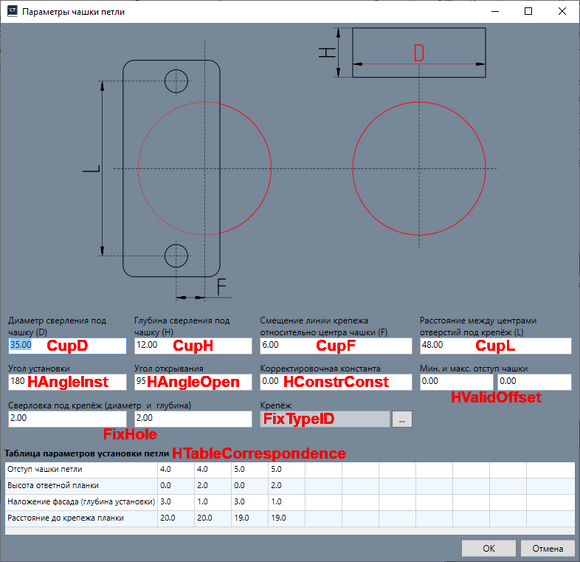Image resolution: width=580 pixels, height=562 pixels.
Task: Select first cell in Отступ чашки петли row
Action: (x=176, y=470)
